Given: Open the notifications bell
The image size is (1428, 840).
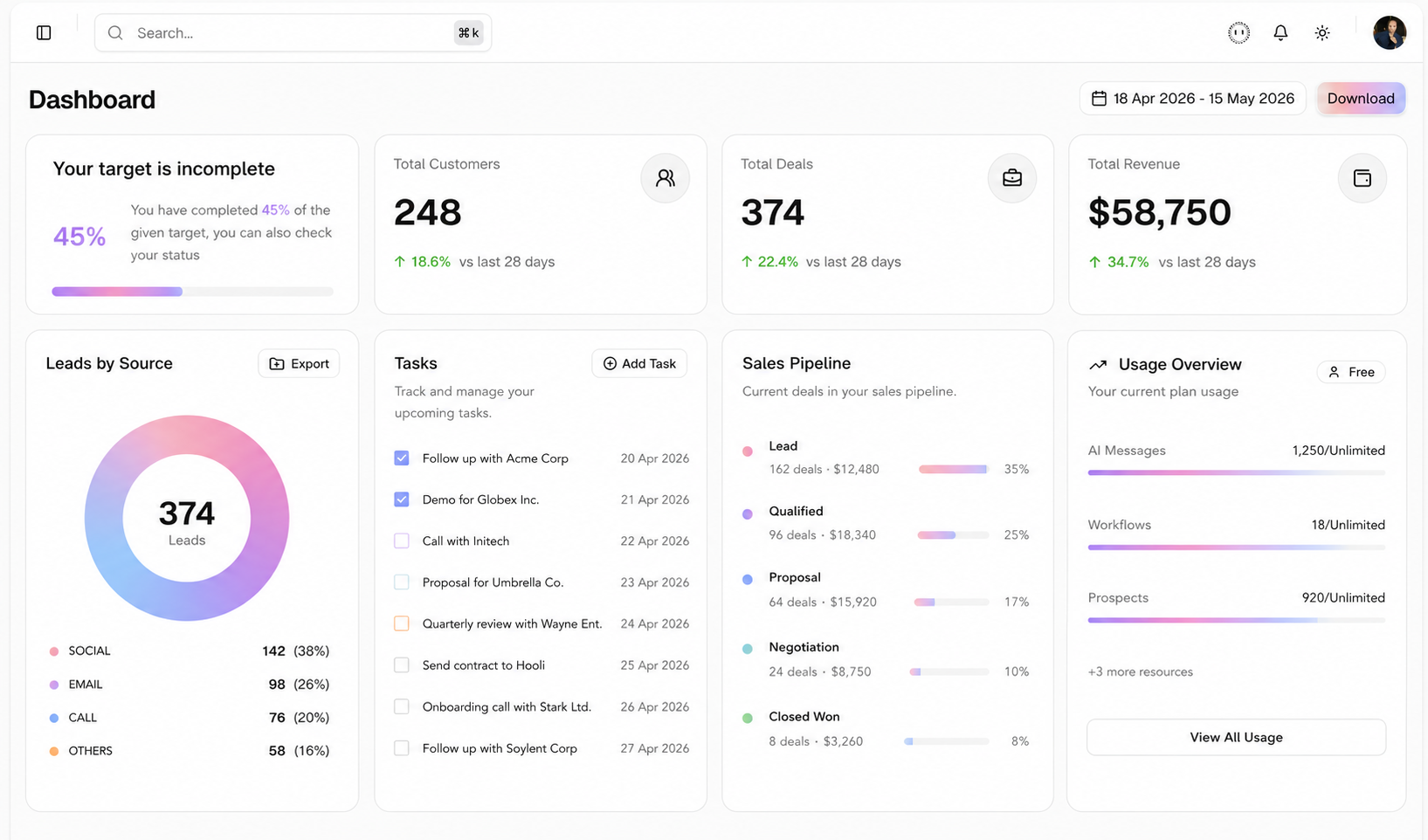Looking at the screenshot, I should point(1280,33).
